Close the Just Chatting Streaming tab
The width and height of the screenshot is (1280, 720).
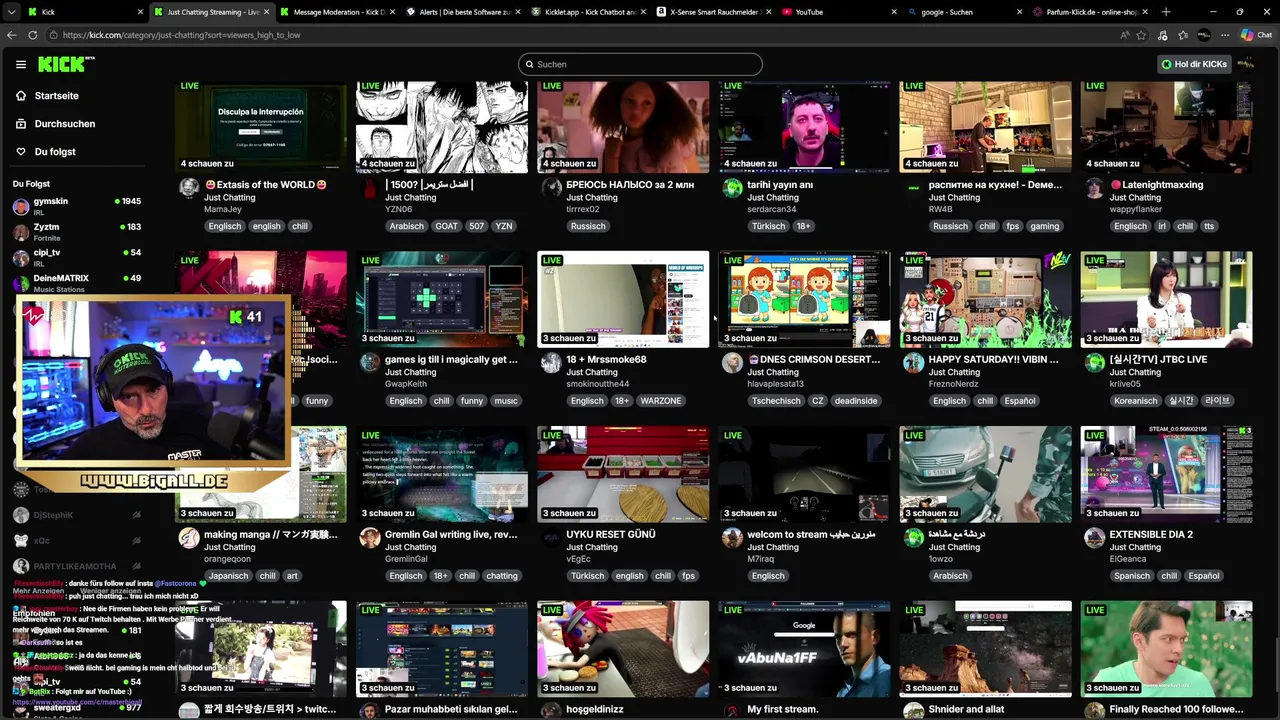(x=267, y=12)
